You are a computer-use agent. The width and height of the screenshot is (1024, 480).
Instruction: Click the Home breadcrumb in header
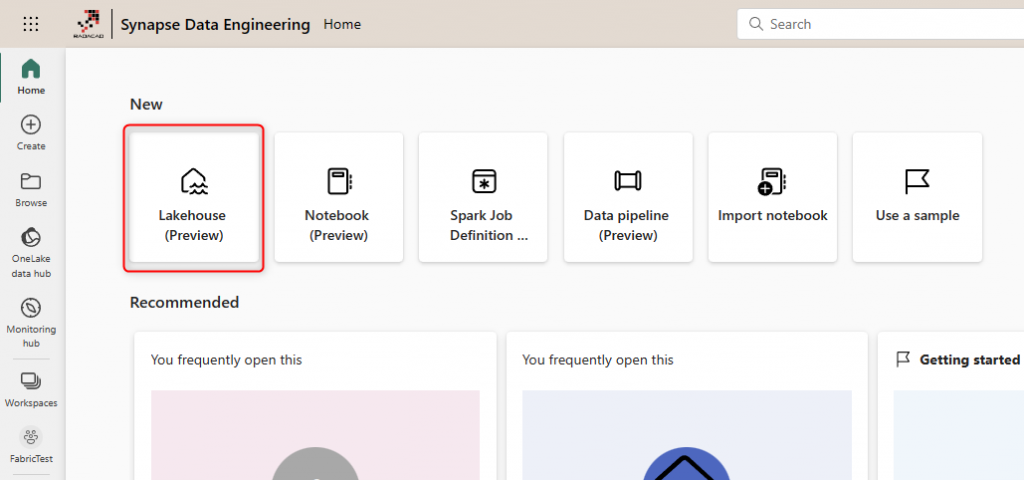pyautogui.click(x=342, y=24)
